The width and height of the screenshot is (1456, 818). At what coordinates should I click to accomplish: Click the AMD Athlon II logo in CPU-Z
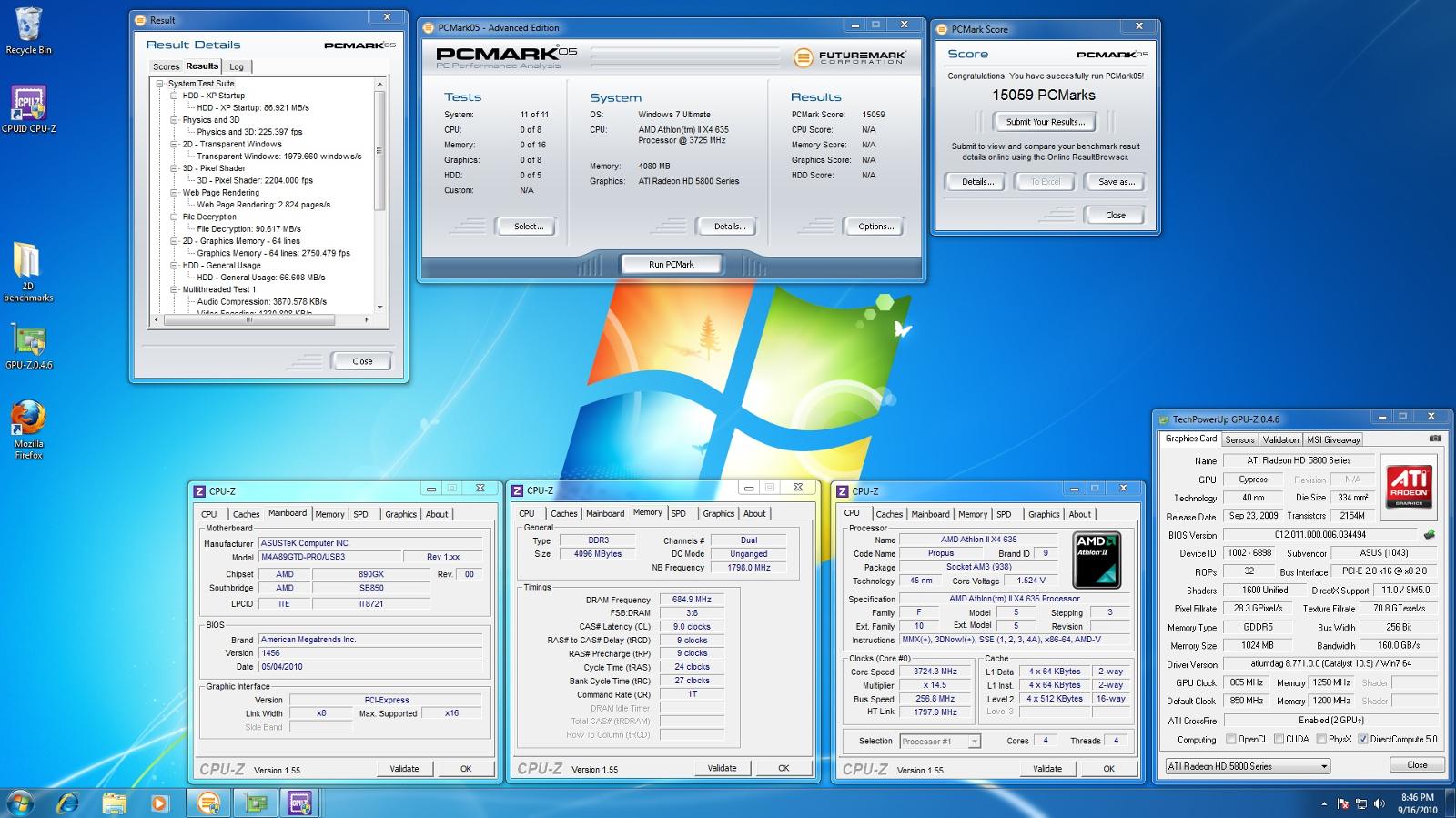pyautogui.click(x=1097, y=560)
